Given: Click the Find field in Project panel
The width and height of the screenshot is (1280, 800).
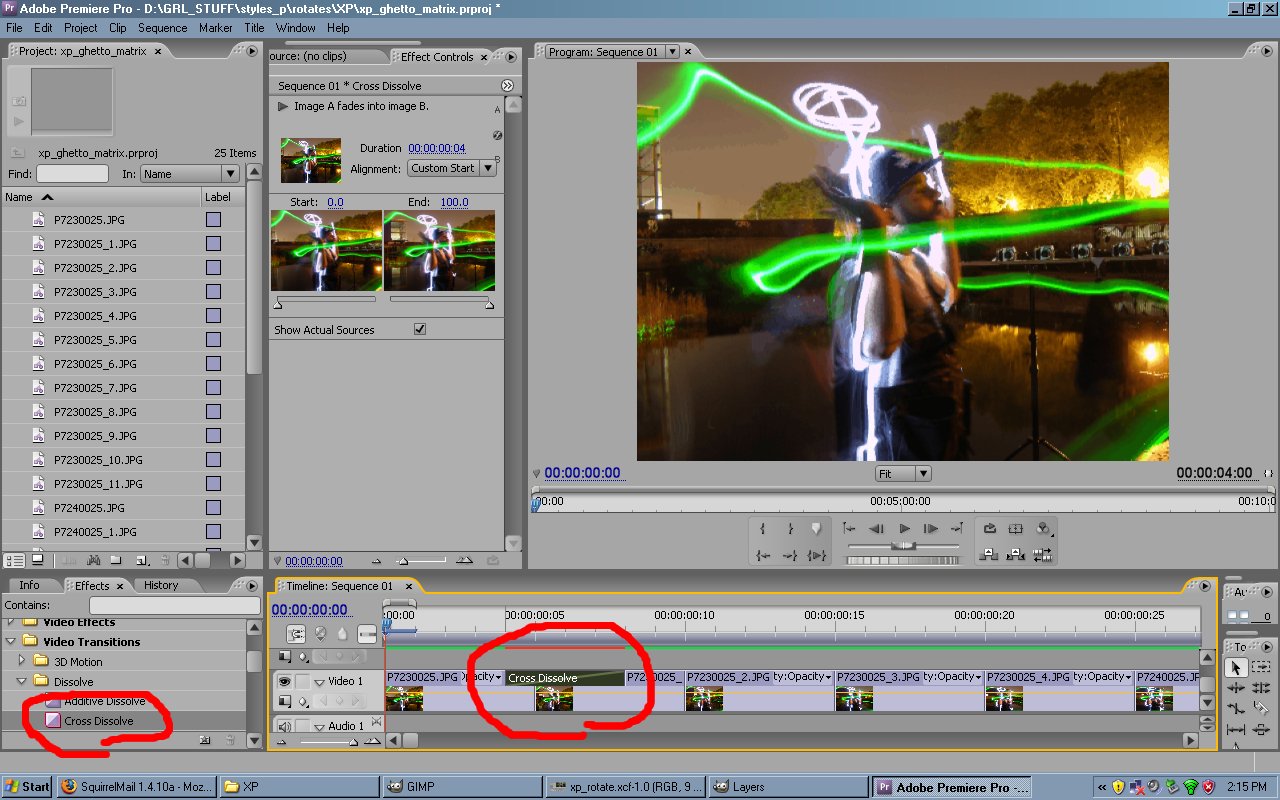Looking at the screenshot, I should coord(72,174).
